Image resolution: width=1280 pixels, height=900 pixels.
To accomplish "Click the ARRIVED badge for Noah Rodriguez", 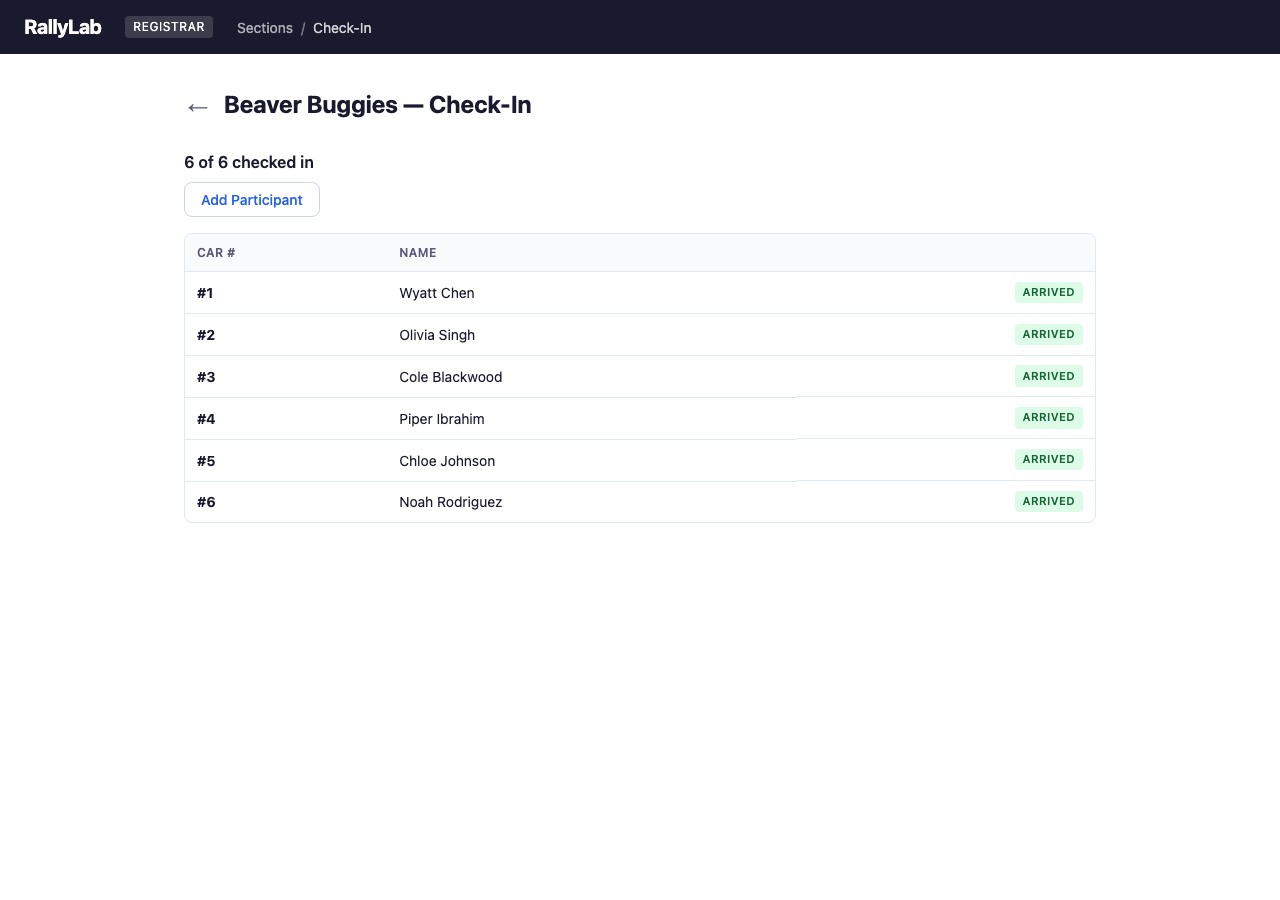I will [1048, 501].
